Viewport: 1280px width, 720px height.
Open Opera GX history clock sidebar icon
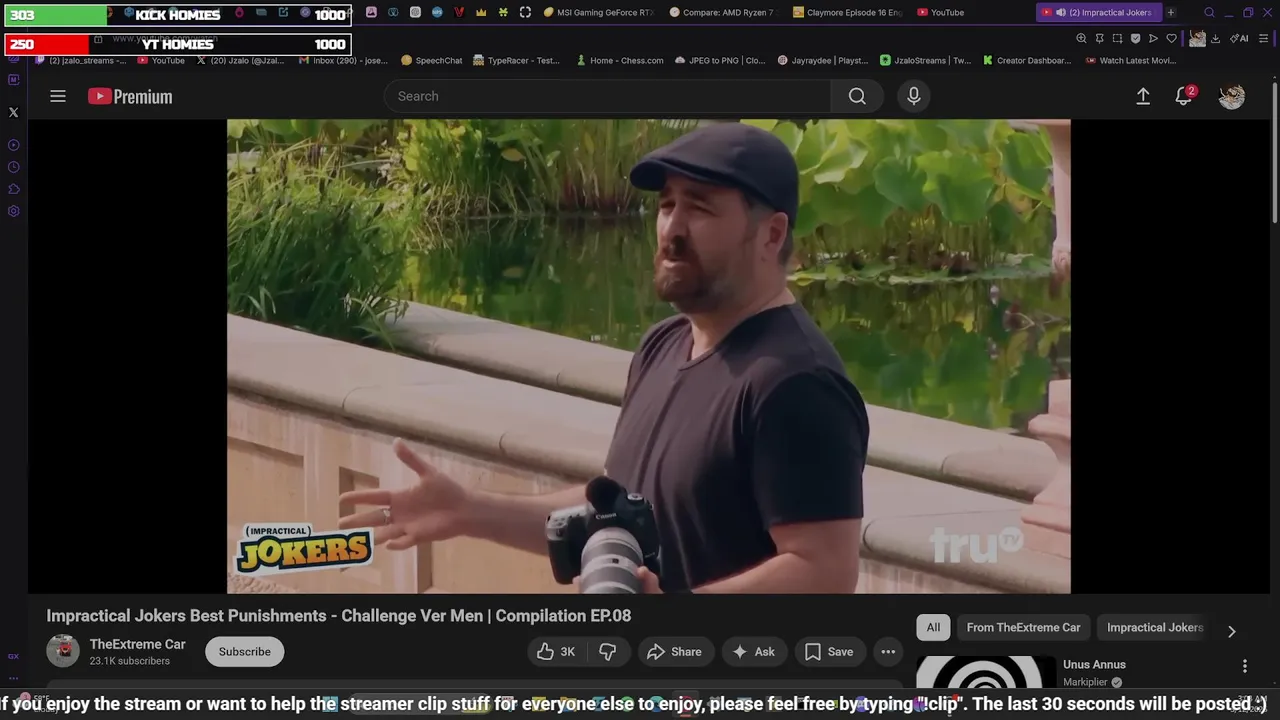tap(13, 167)
